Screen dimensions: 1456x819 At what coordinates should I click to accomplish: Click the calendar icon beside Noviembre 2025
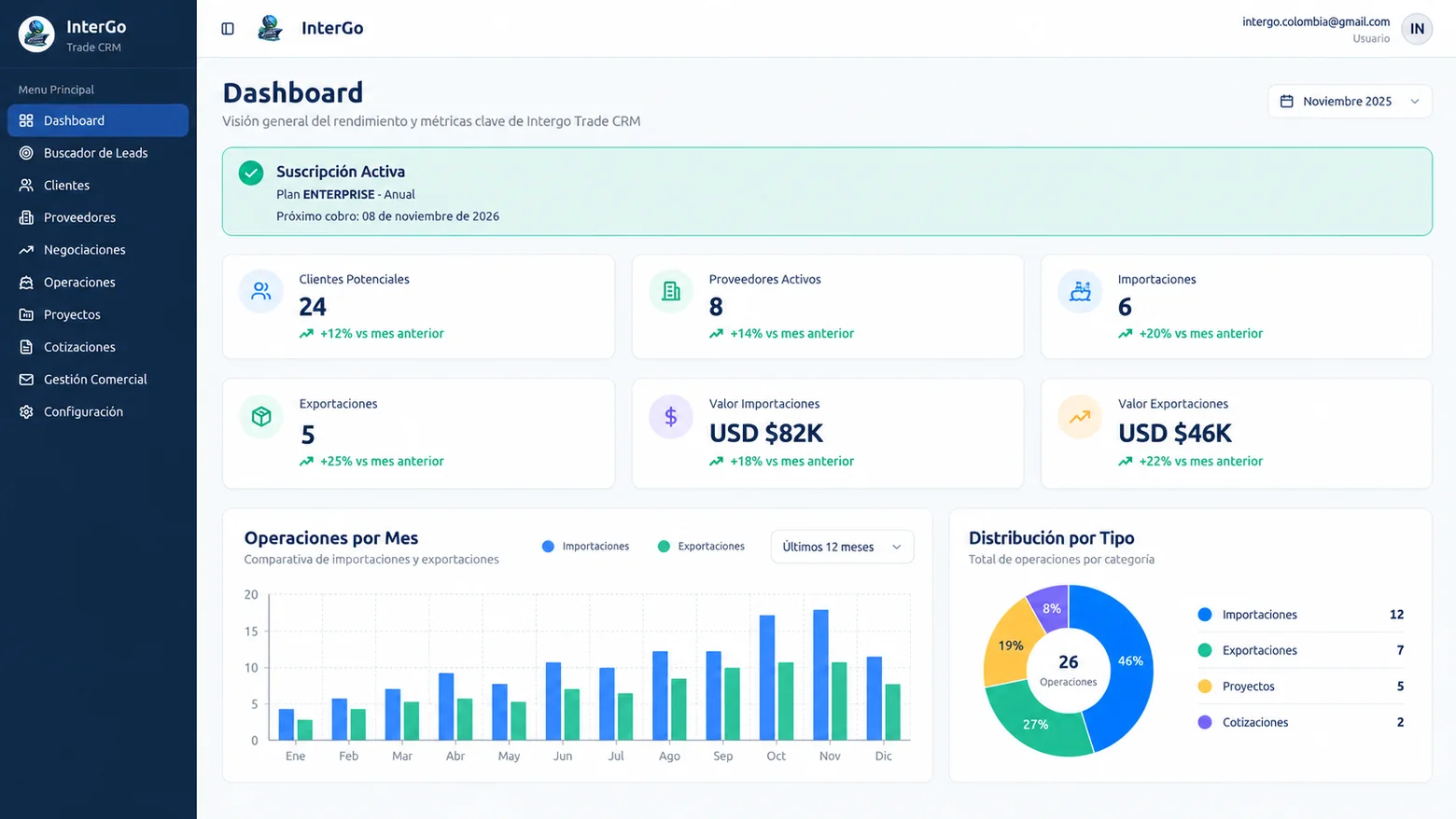(1287, 101)
